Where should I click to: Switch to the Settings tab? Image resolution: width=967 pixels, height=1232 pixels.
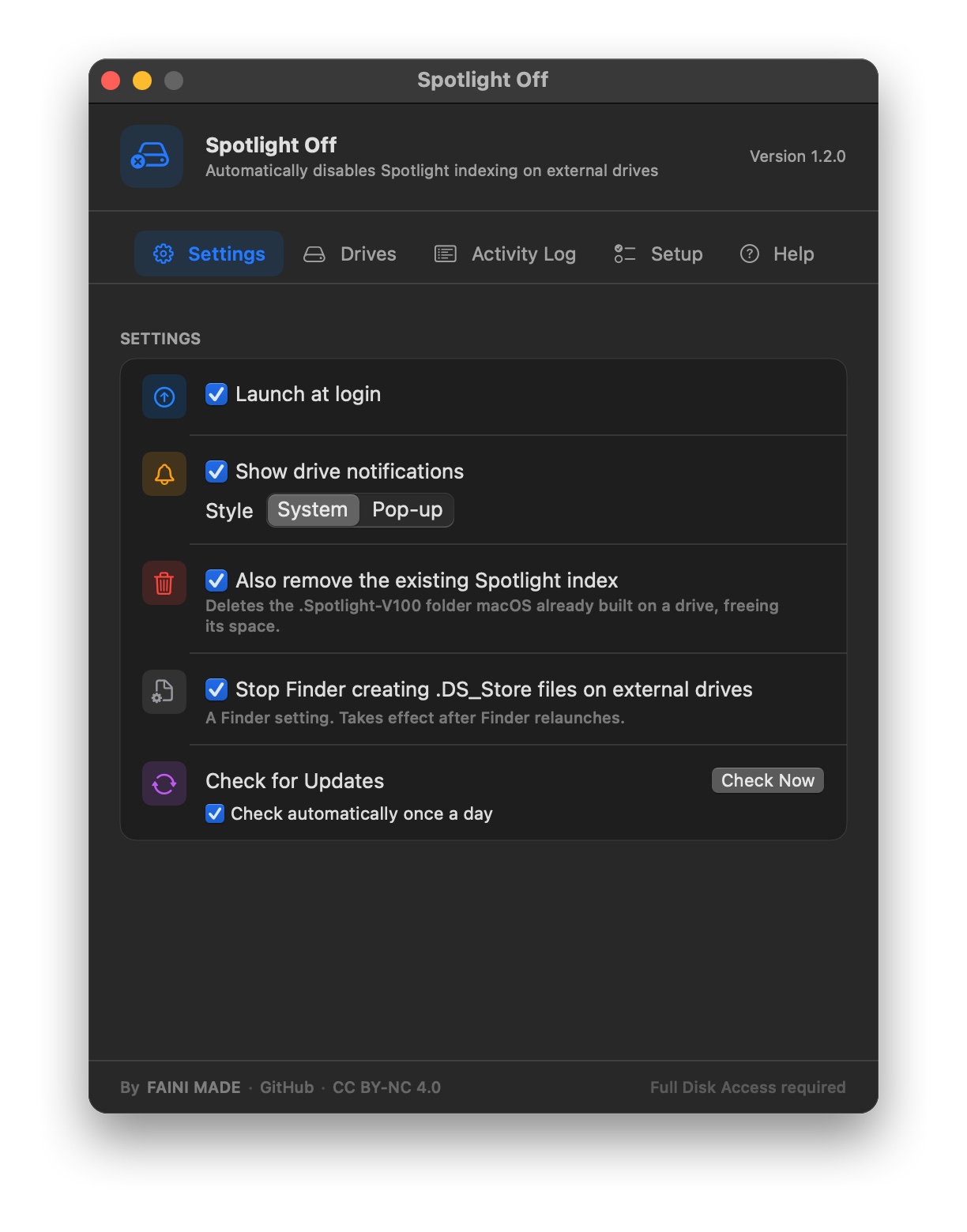point(209,254)
